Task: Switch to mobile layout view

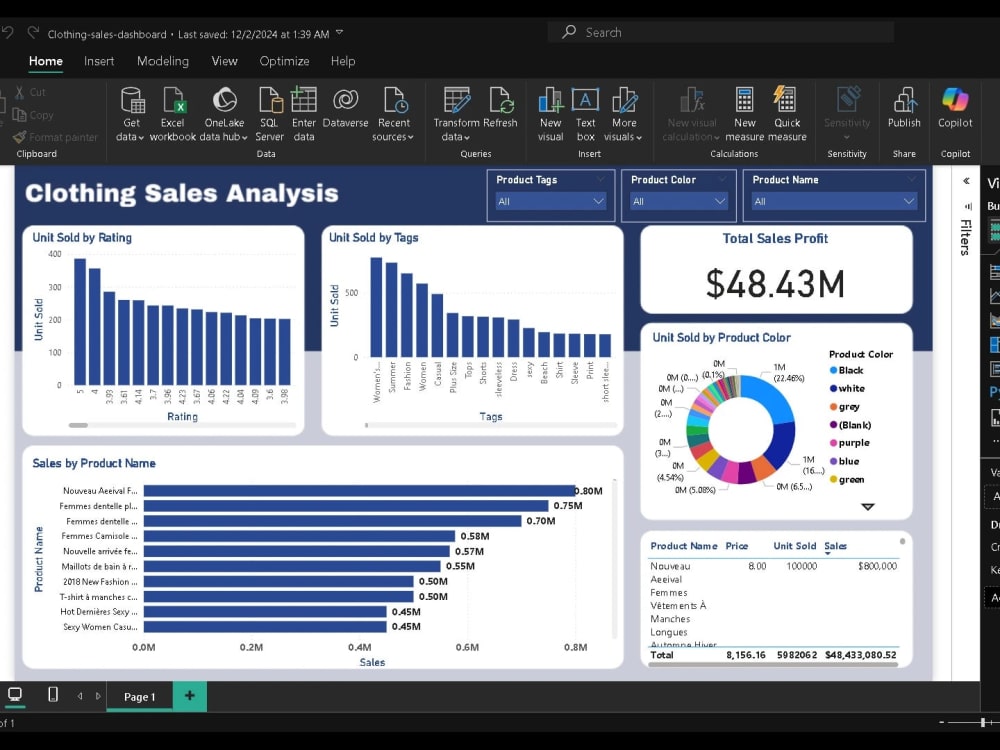Action: click(x=53, y=695)
